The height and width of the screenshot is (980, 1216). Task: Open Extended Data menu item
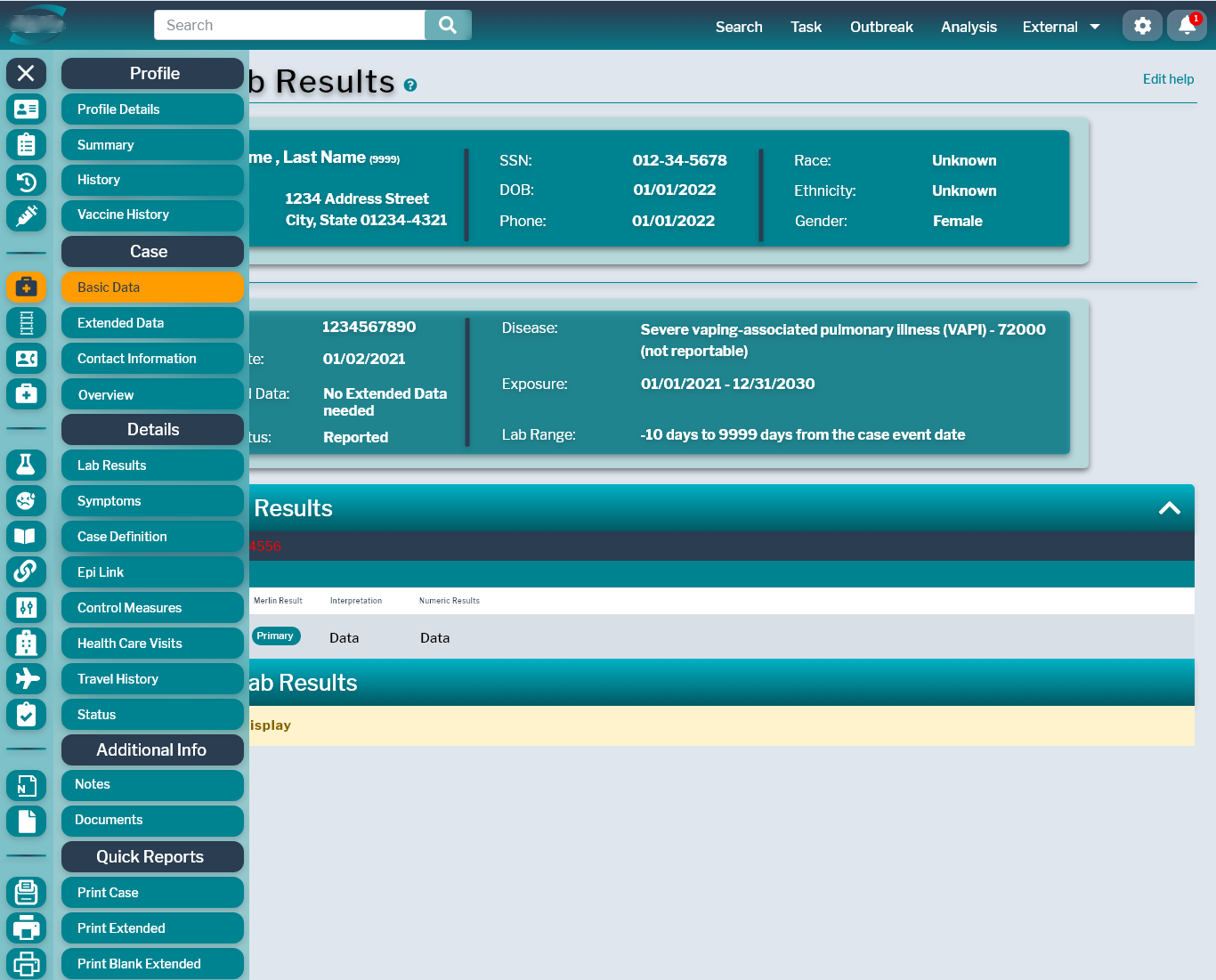[x=152, y=322]
